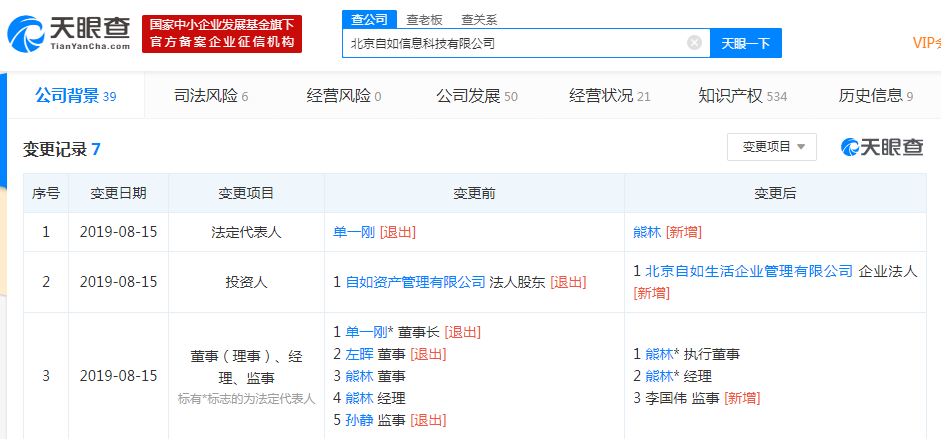The image size is (941, 439).
Task: Open the 熊林 经理 link in the 变更前 column
Action: (360, 398)
